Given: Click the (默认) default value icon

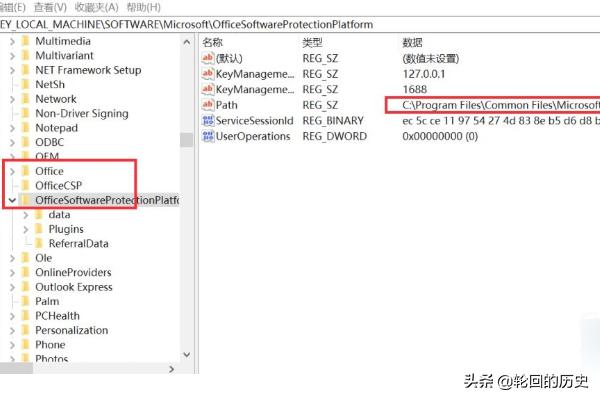Looking at the screenshot, I should pos(208,59).
